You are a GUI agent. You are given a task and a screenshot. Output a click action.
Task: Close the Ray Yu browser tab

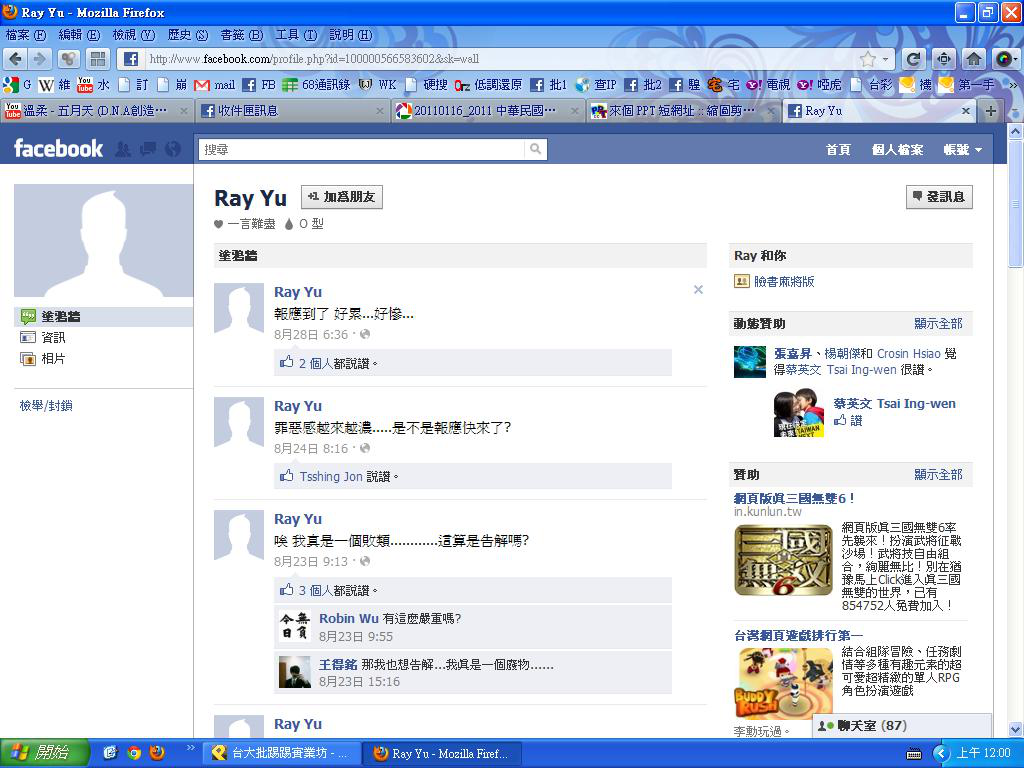(x=966, y=111)
